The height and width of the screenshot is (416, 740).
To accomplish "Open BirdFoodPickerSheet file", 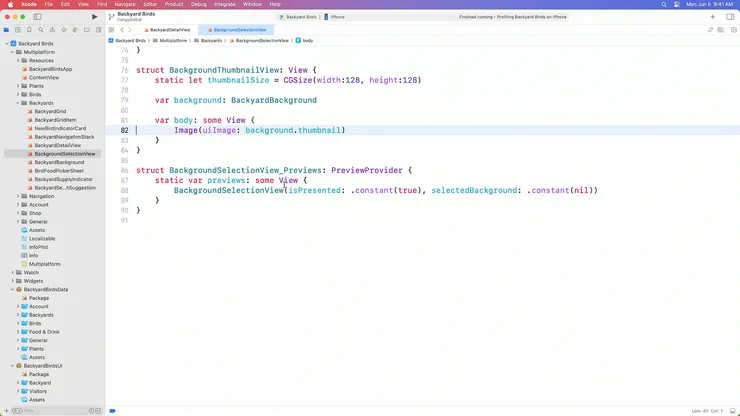I will point(59,171).
